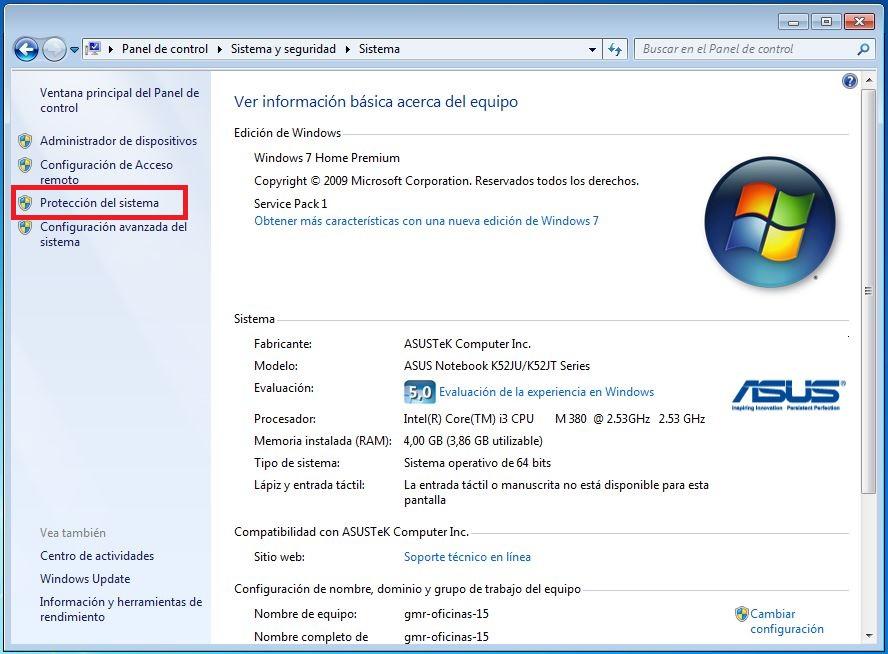Click Cambiar configuración link
This screenshot has width=888, height=654.
pyautogui.click(x=786, y=621)
